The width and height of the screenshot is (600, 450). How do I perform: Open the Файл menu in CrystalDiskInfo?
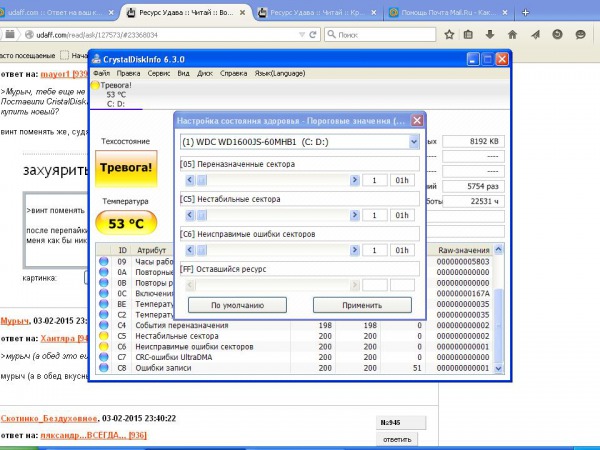pos(101,73)
